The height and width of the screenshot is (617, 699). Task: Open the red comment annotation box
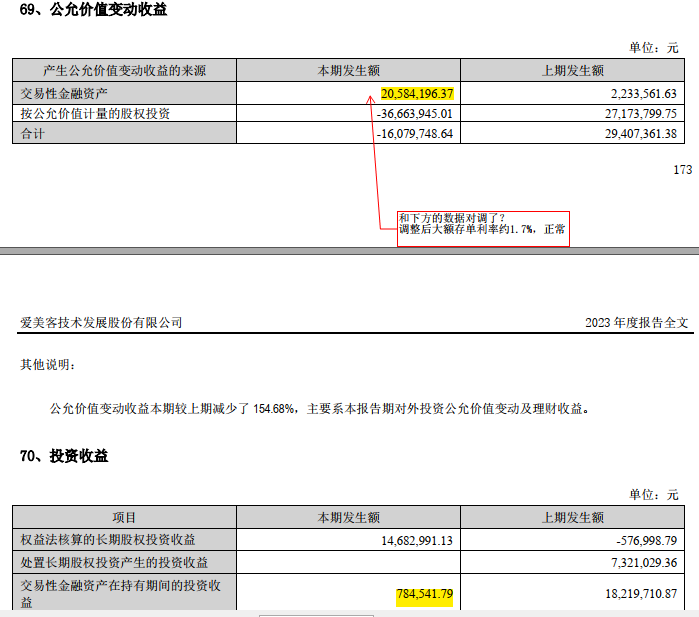483,229
